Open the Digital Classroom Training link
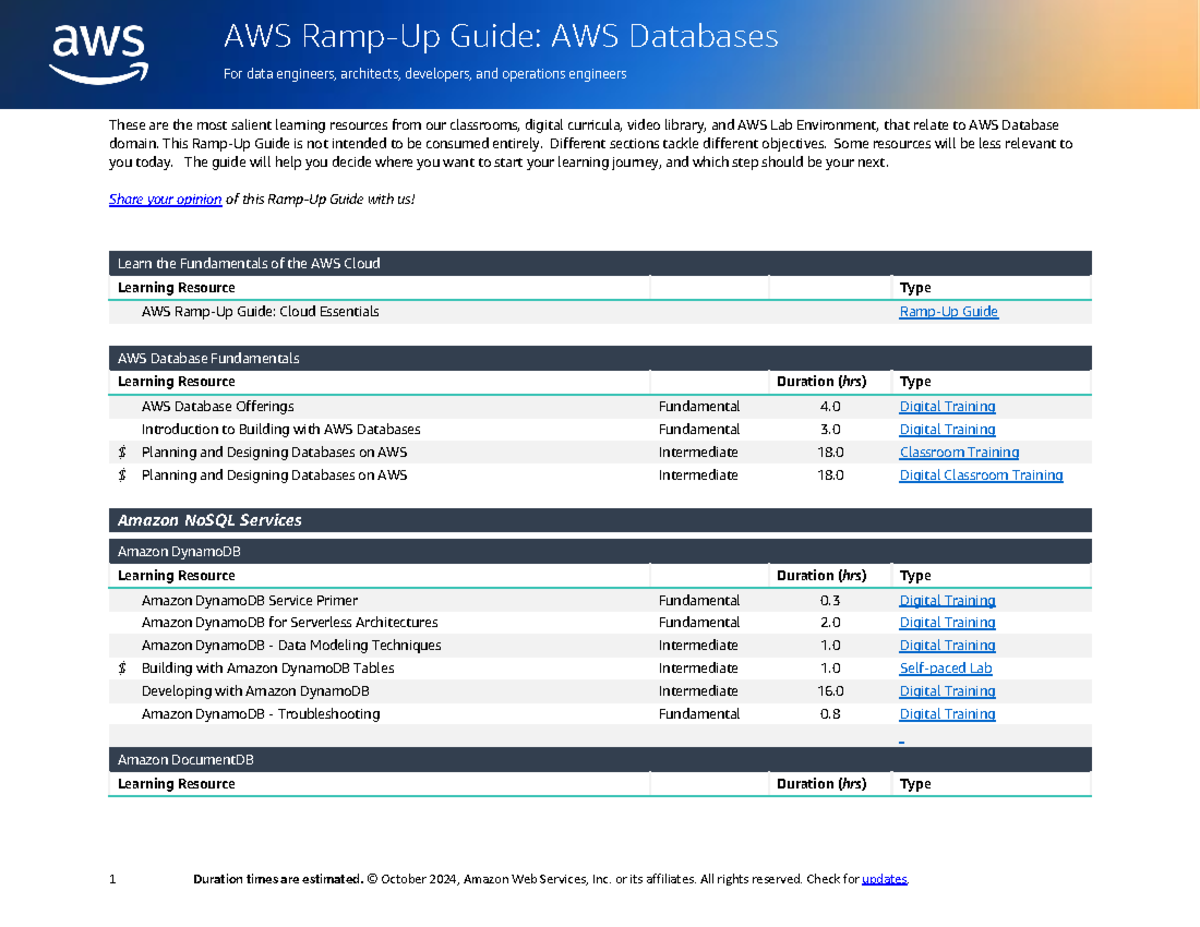This screenshot has width=1200, height=927. [981, 475]
